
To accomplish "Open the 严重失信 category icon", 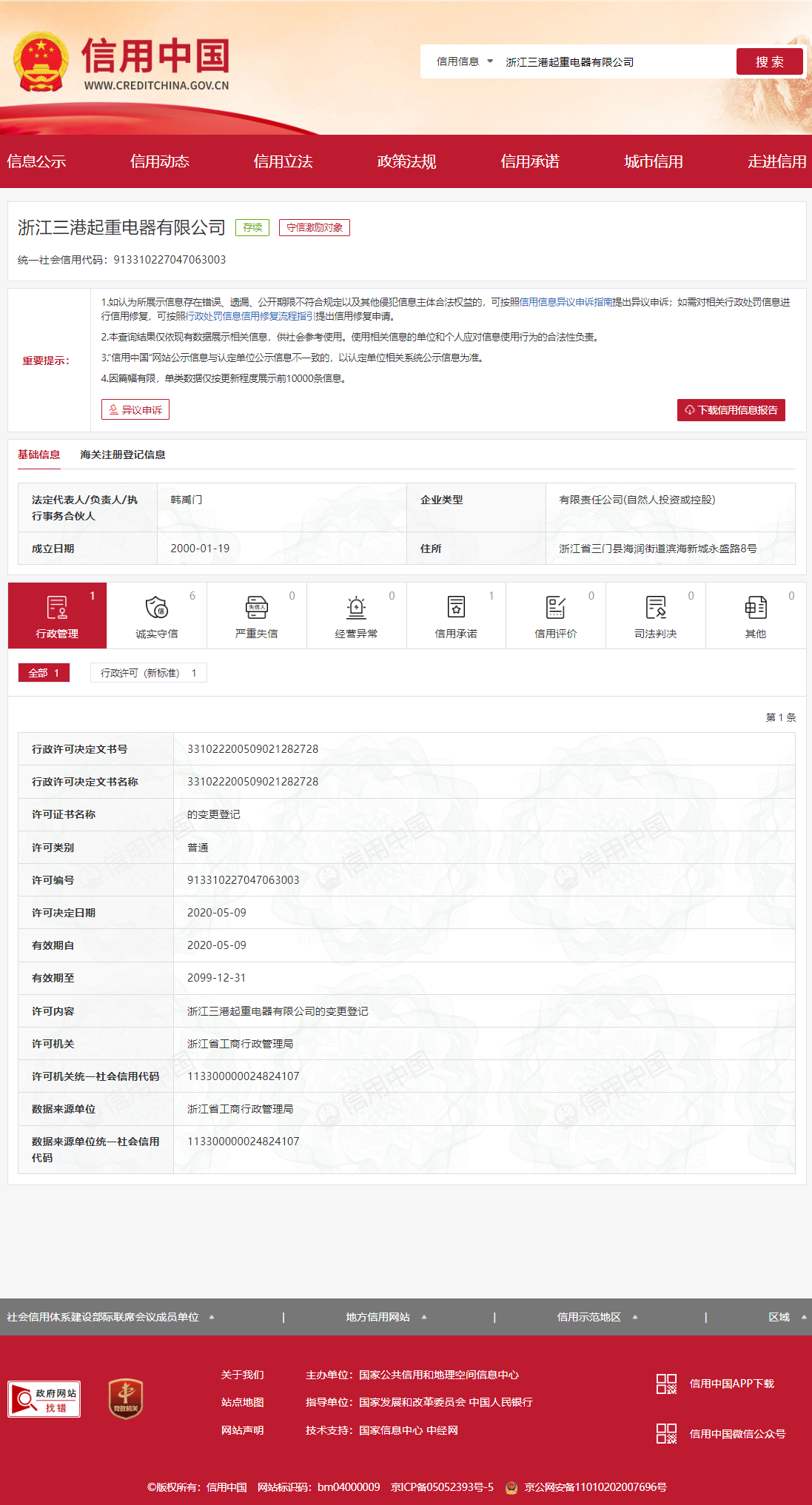I will coord(257,607).
